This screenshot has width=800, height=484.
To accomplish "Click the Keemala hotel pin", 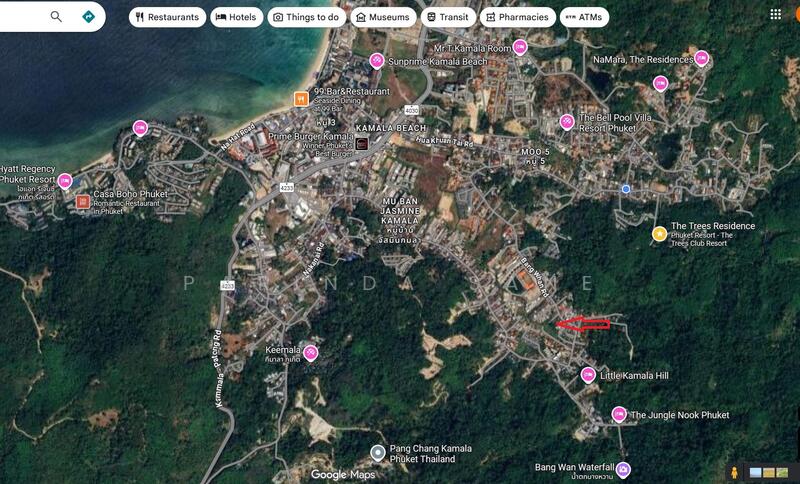I will pos(311,353).
